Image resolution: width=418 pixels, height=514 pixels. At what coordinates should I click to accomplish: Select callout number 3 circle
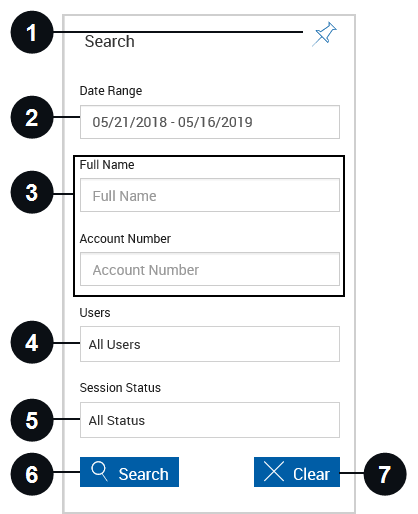click(x=32, y=192)
